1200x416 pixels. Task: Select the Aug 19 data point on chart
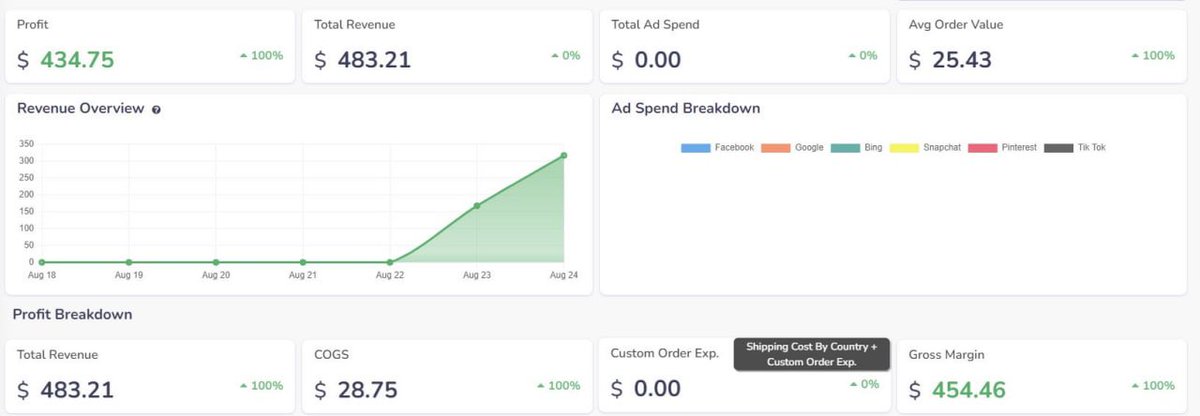pyautogui.click(x=129, y=262)
